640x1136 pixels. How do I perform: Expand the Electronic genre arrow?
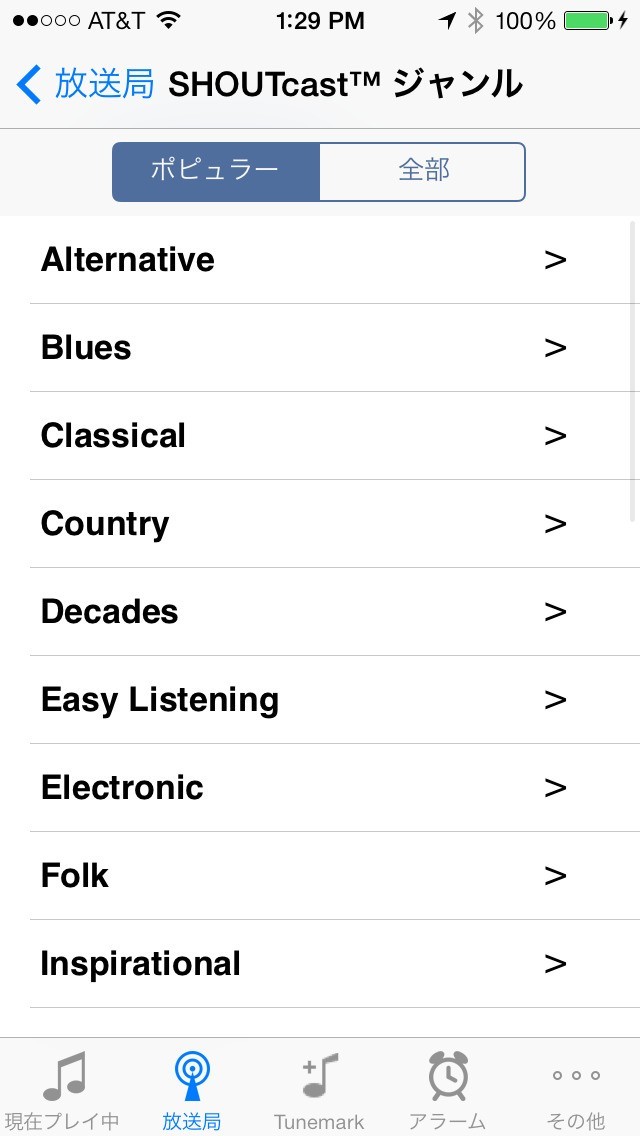[555, 788]
